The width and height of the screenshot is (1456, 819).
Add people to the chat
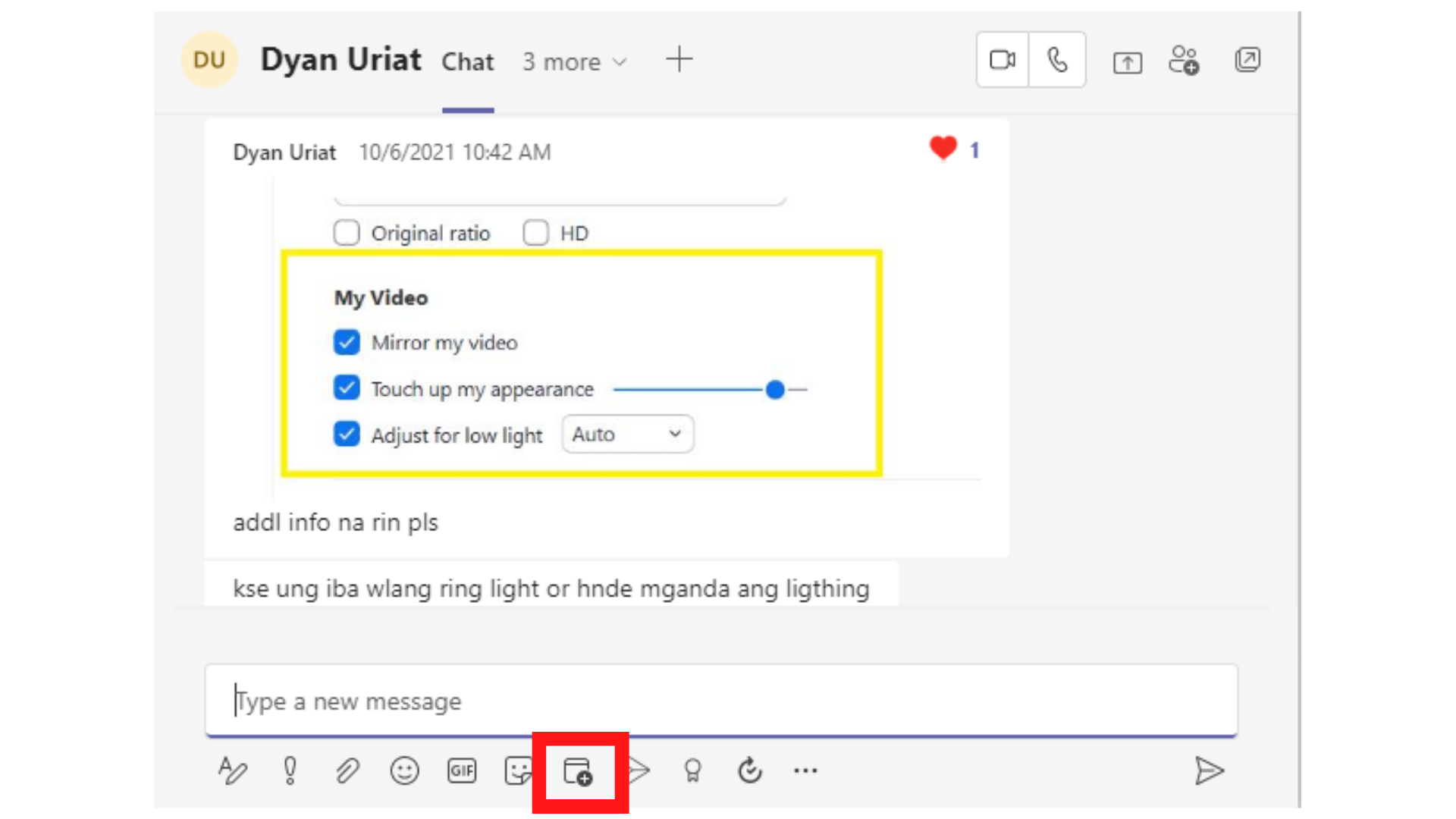tap(1184, 60)
